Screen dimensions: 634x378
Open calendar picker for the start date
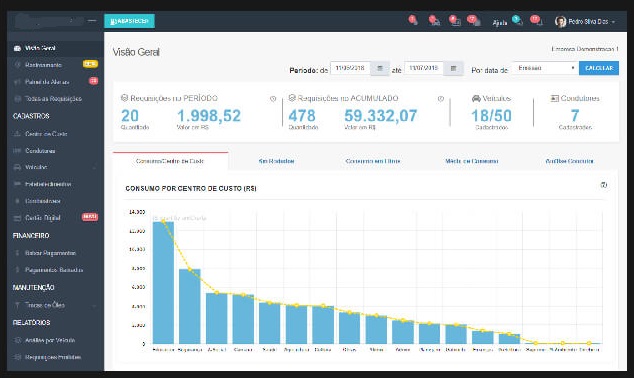click(380, 68)
